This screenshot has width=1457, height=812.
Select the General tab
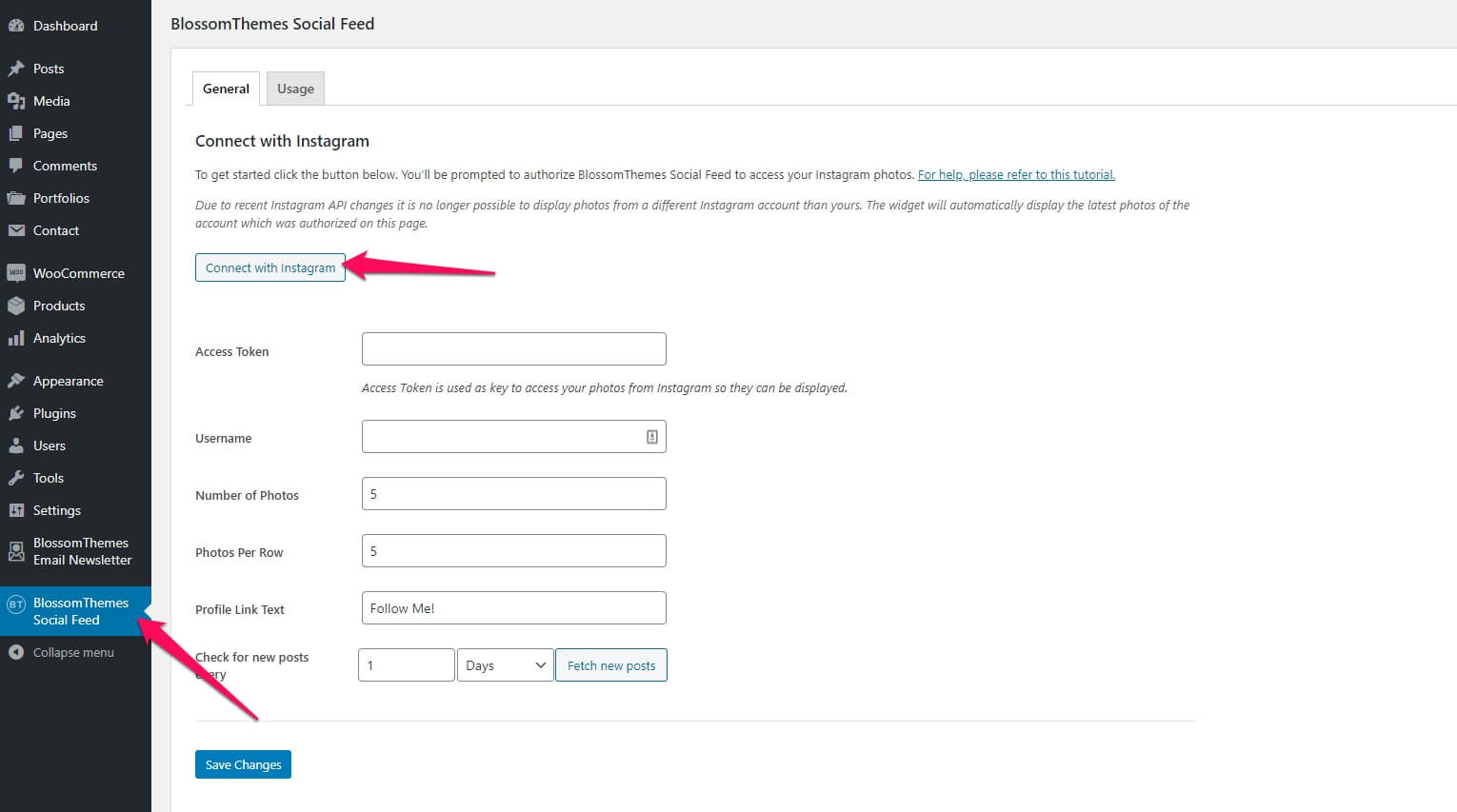point(226,89)
